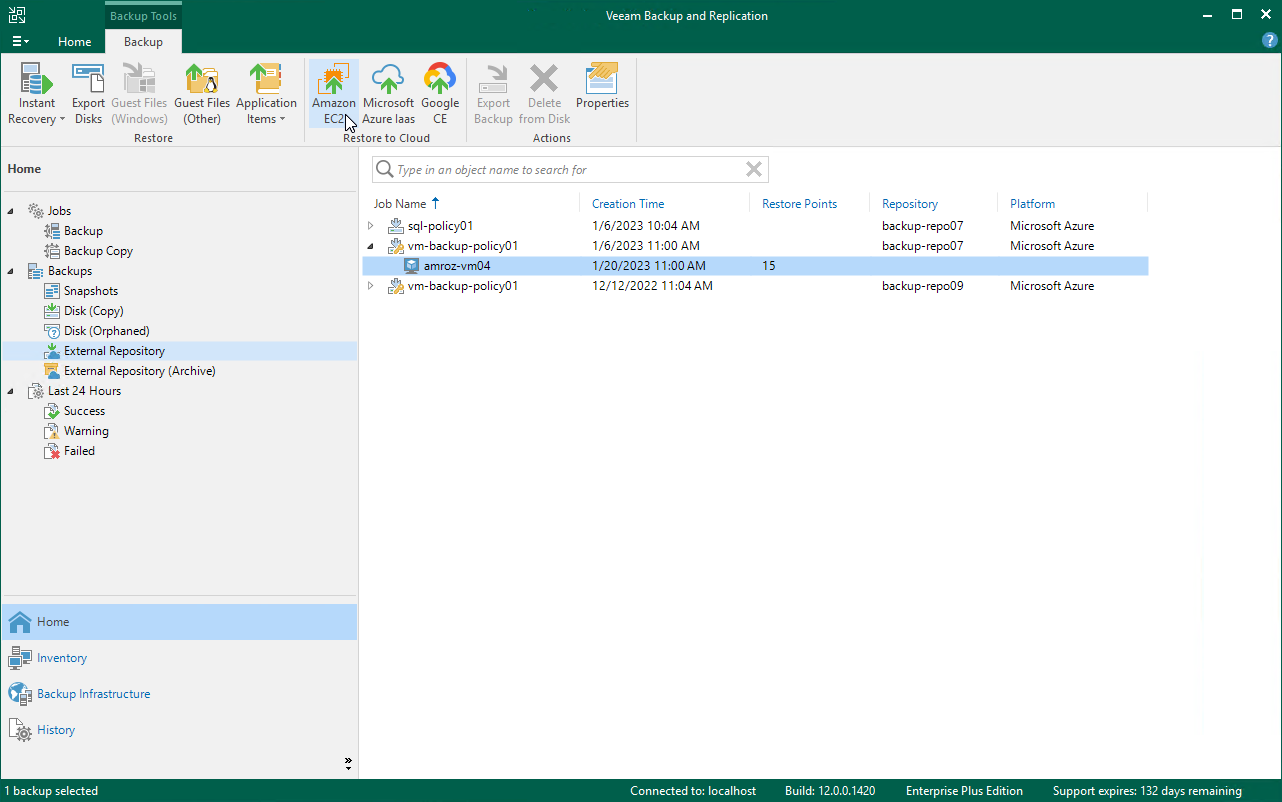Open Guest Files (Other) restore

pos(202,95)
